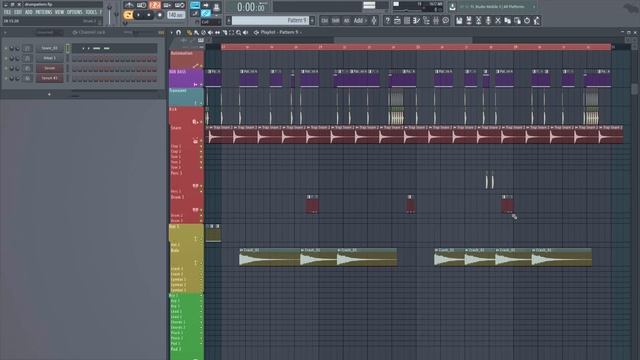Viewport: 640px width, 360px height.
Task: Open the EDIT menu
Action: pos(18,12)
